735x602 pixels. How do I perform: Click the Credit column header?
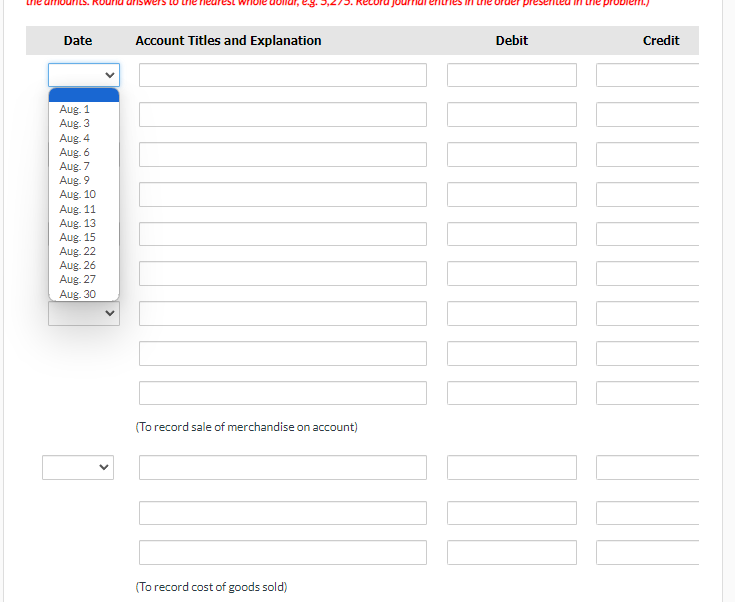[x=661, y=41]
